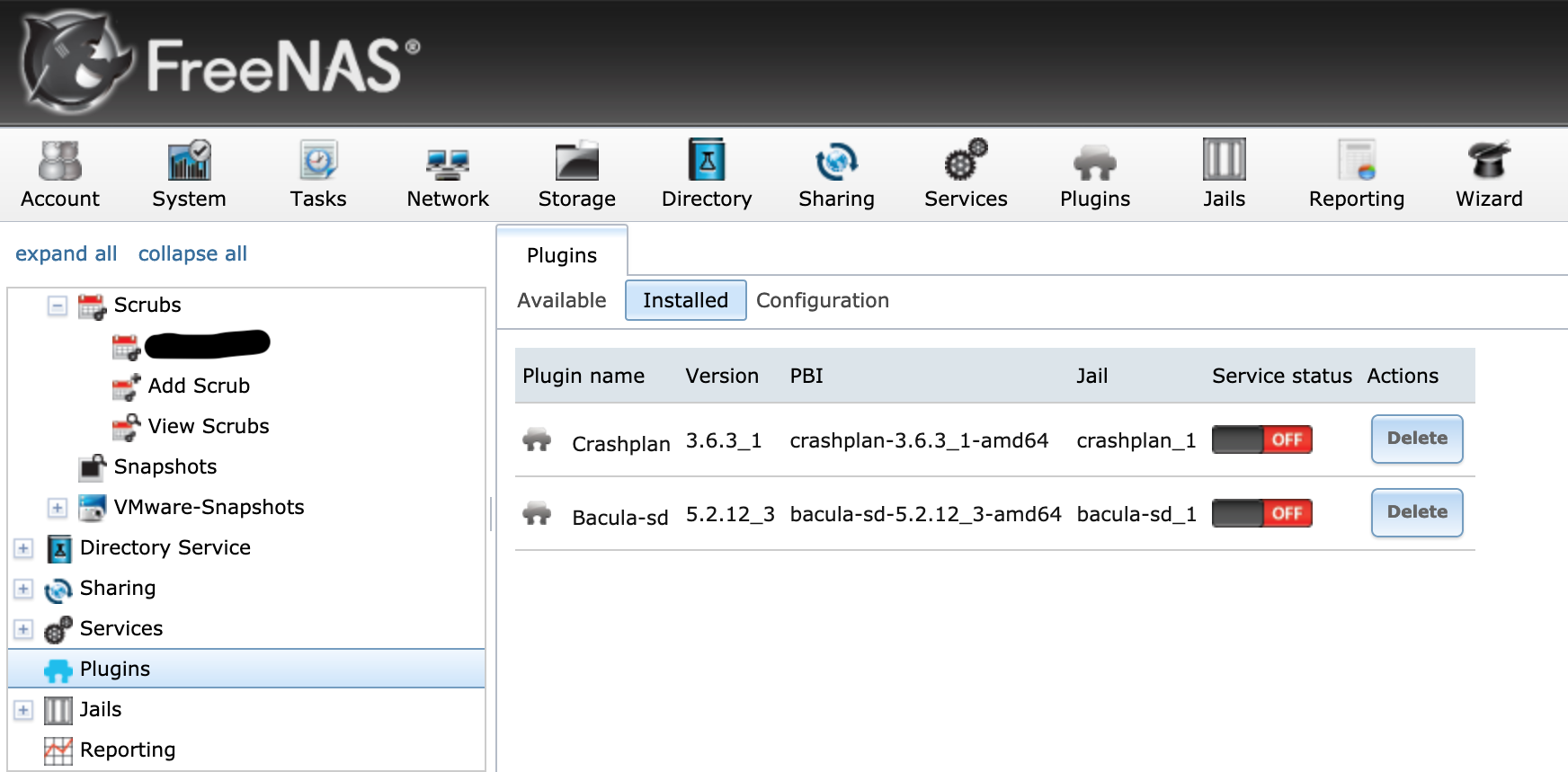This screenshot has height=772, width=1568.
Task: Select the Add Scrub tree label
Action: coord(199,386)
